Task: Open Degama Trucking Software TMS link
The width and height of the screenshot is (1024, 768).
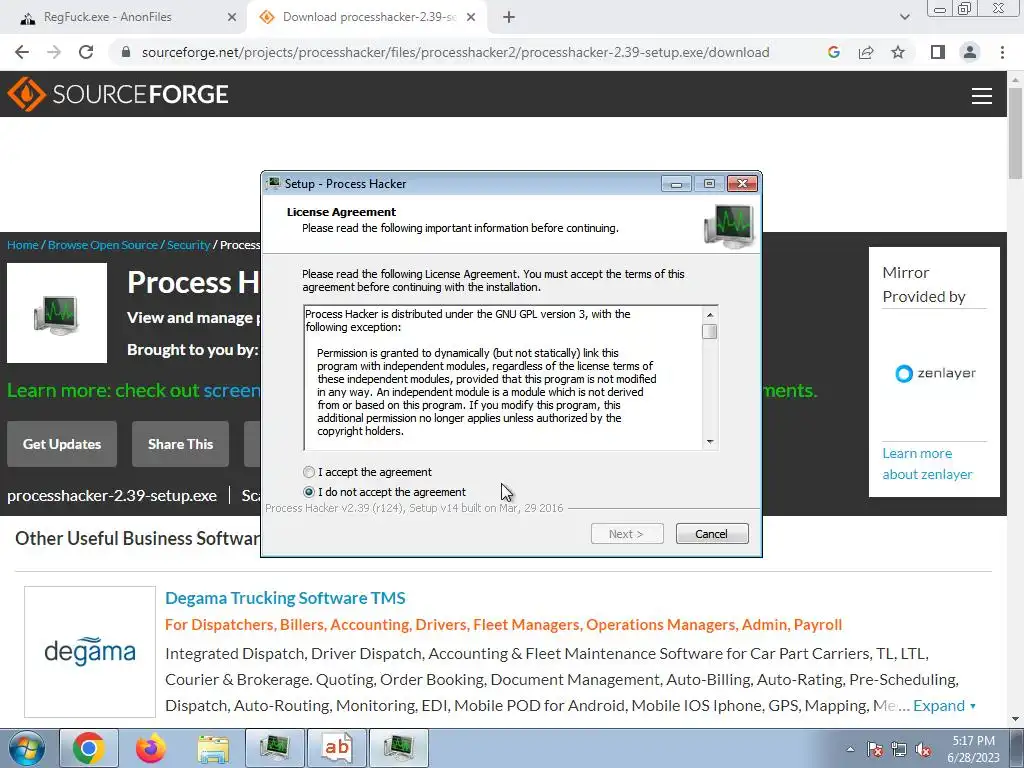Action: point(285,598)
